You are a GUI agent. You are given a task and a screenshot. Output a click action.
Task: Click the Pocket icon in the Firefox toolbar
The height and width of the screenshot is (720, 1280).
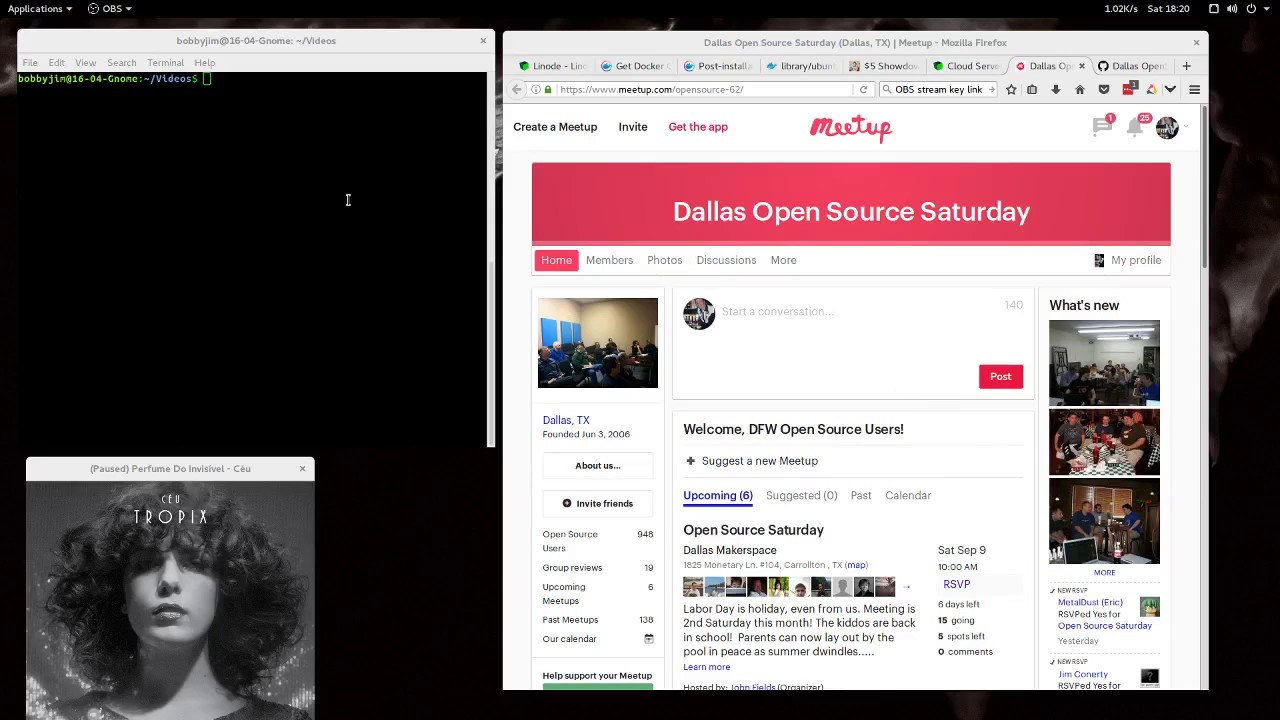[x=1103, y=89]
